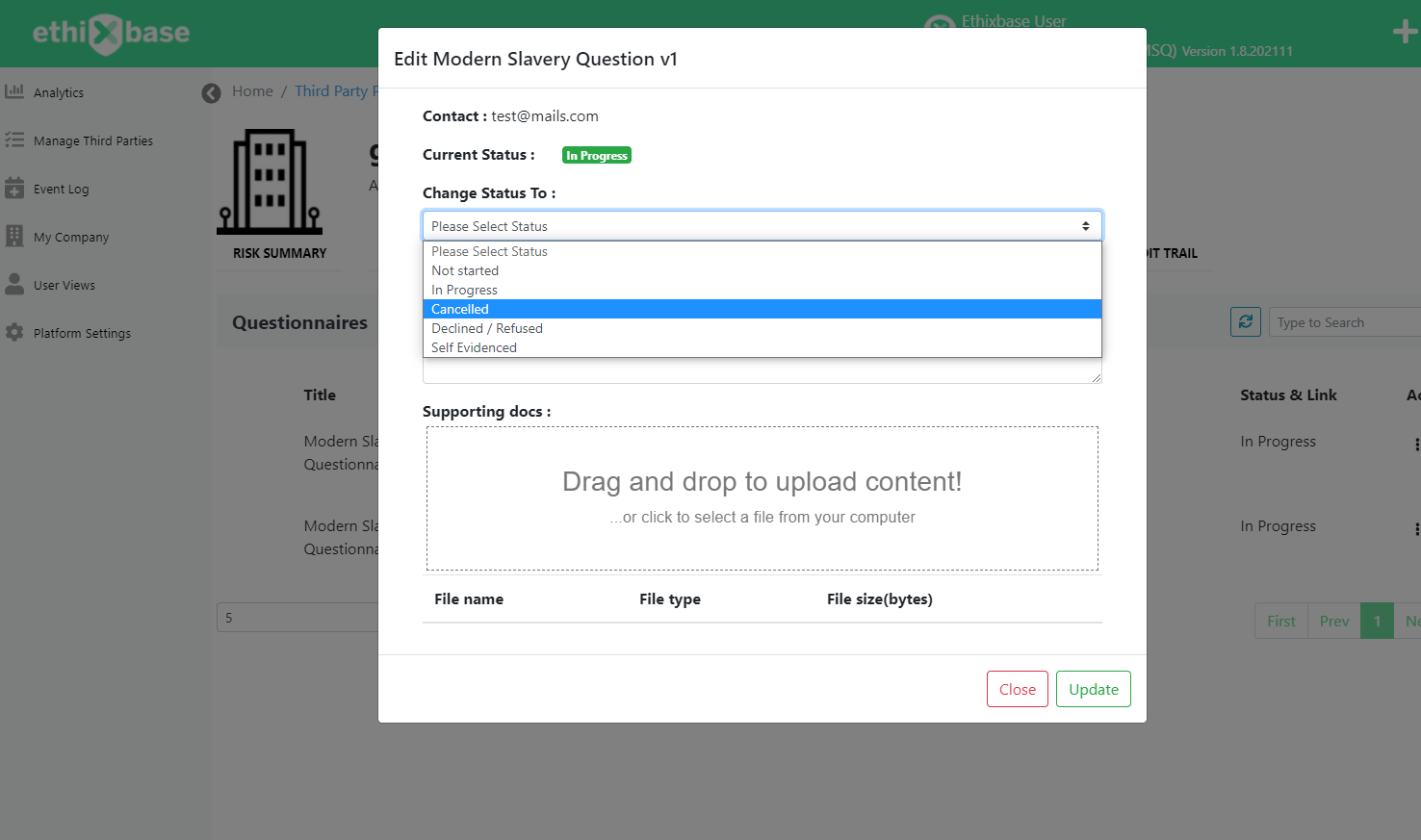Click the Platform Settings gear icon
The height and width of the screenshot is (840, 1421).
[14, 332]
